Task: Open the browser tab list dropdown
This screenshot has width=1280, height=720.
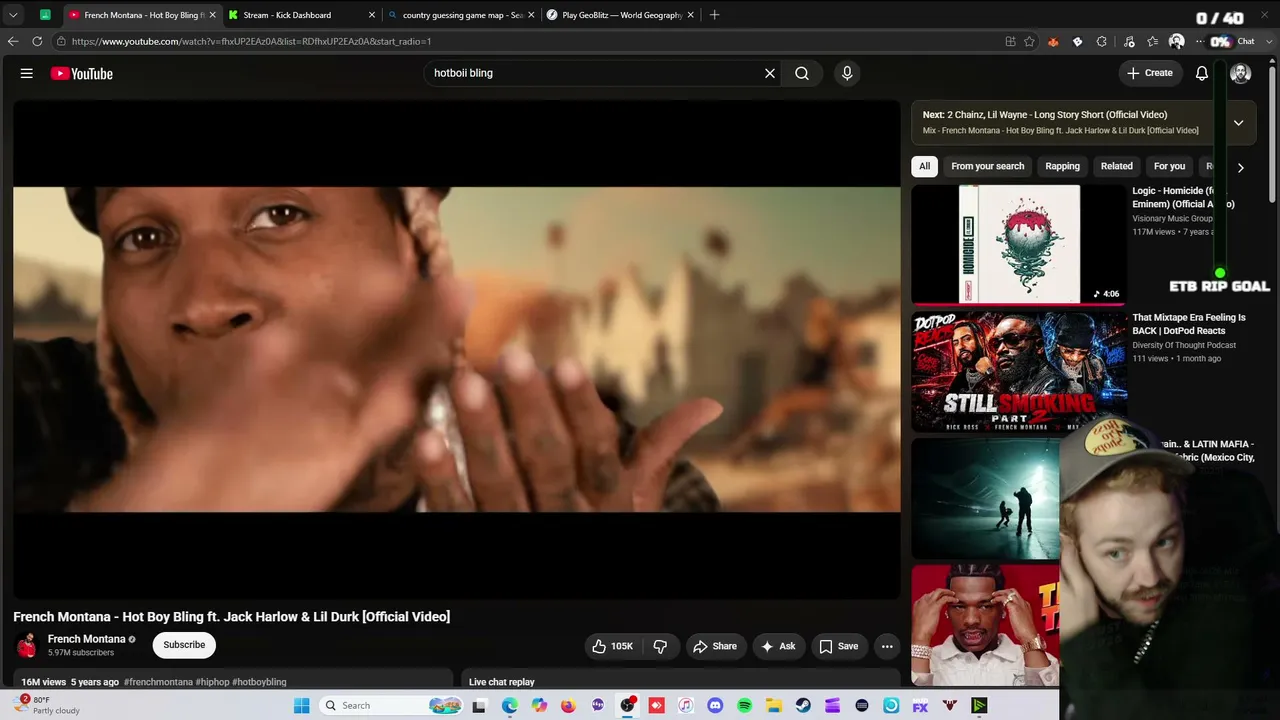Action: point(13,15)
